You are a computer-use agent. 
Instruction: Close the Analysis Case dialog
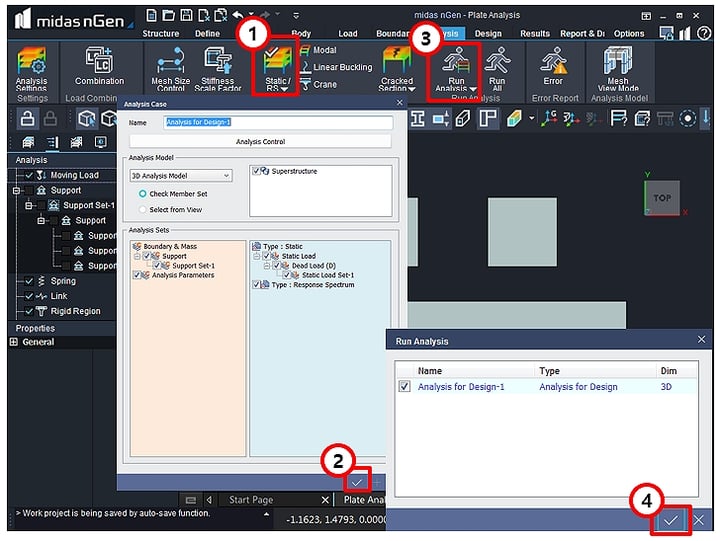tap(399, 103)
